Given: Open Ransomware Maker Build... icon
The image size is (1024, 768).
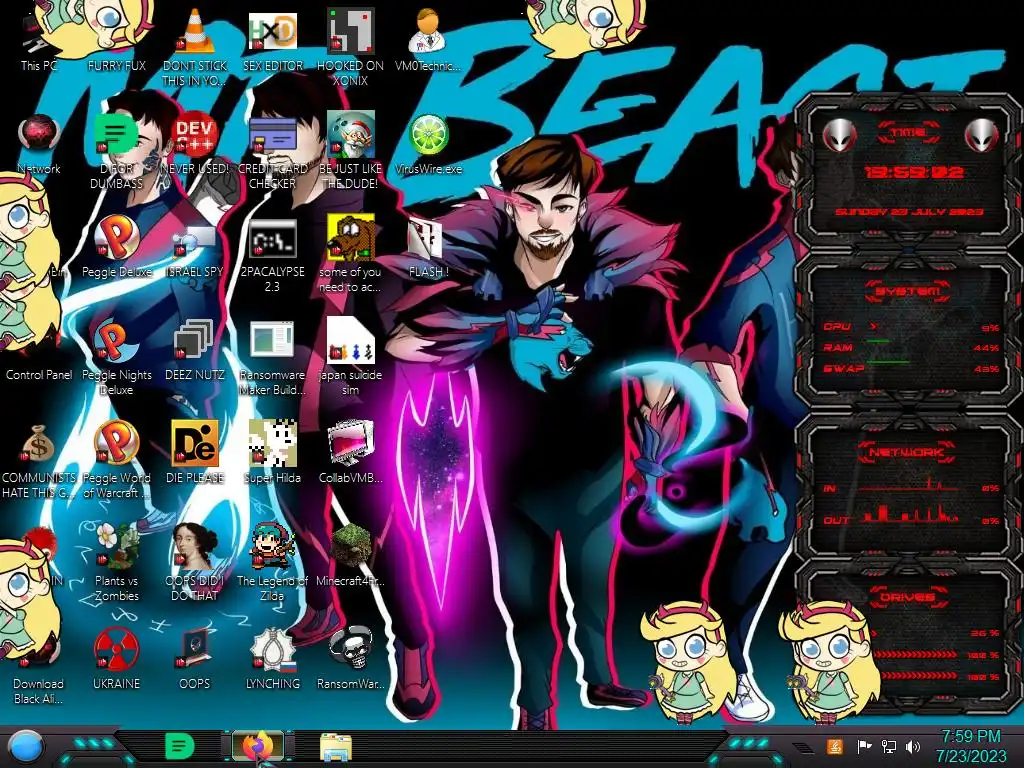Looking at the screenshot, I should coord(272,340).
